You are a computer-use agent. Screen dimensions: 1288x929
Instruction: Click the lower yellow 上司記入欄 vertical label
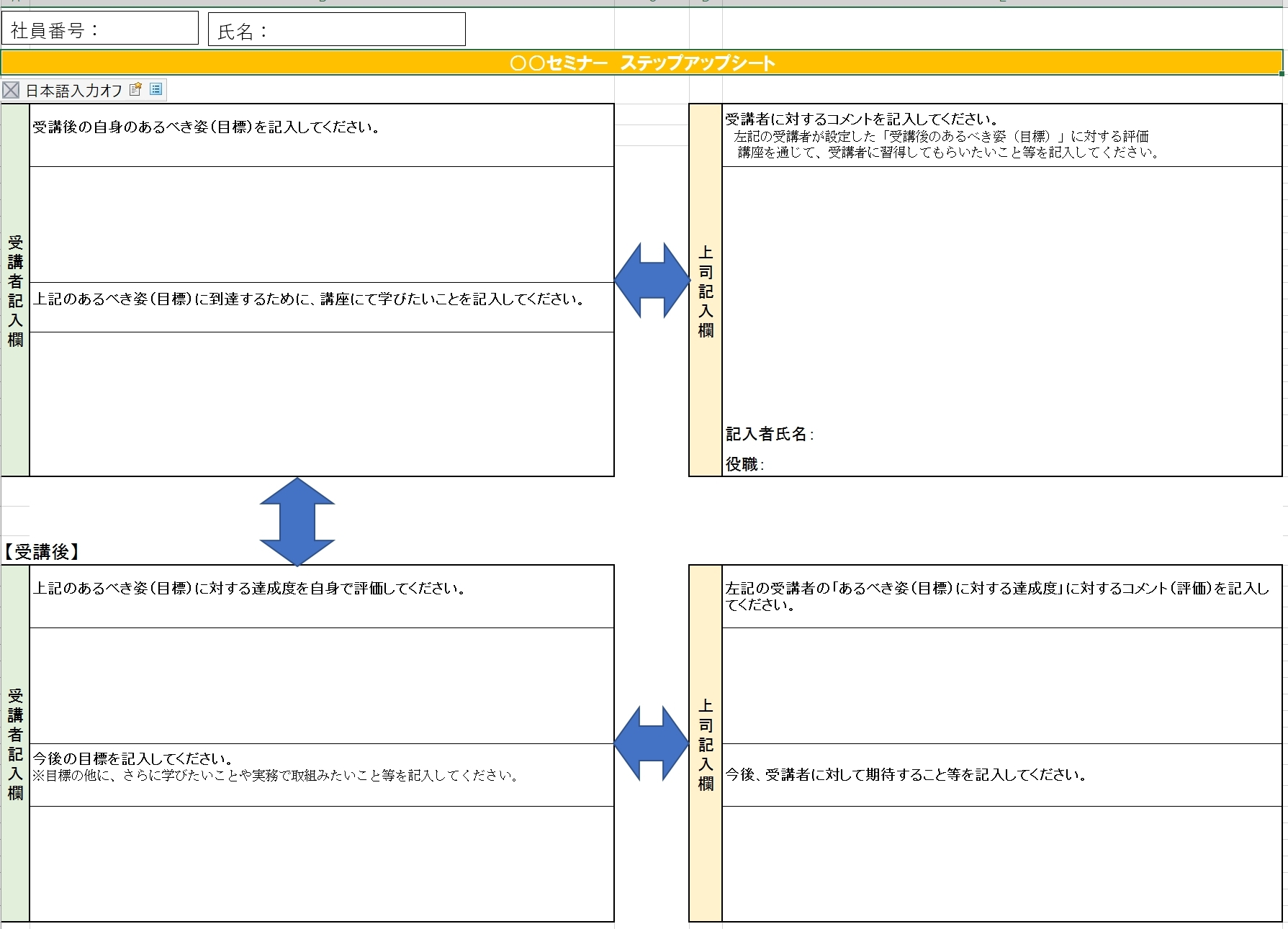pos(706,743)
